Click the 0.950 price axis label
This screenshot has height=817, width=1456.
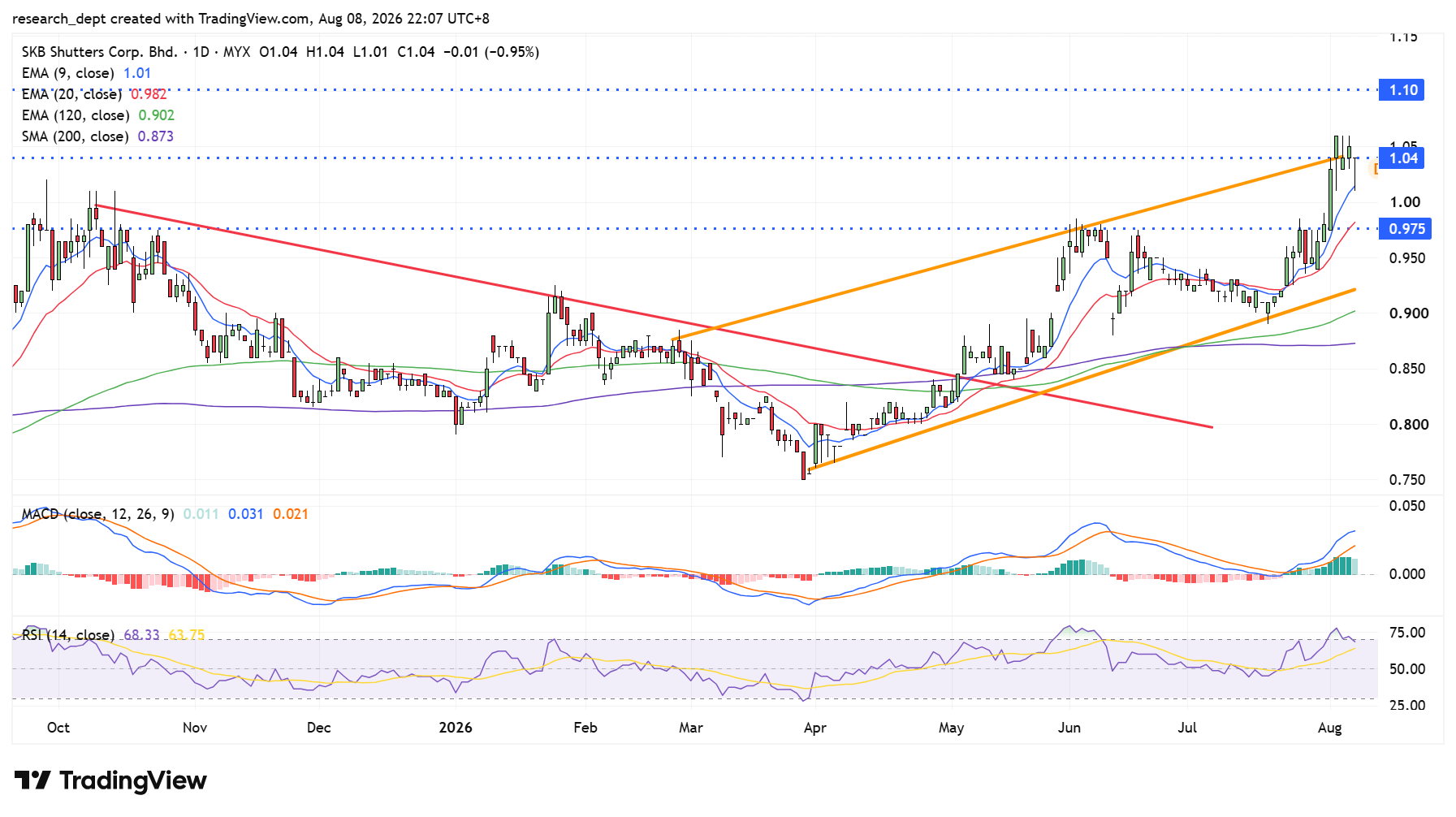[x=1409, y=258]
